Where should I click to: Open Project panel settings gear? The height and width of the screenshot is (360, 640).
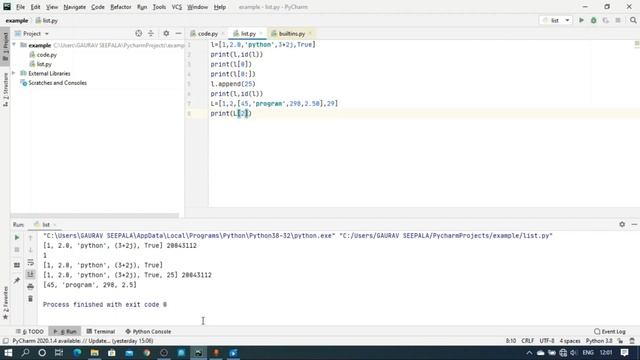coord(166,33)
